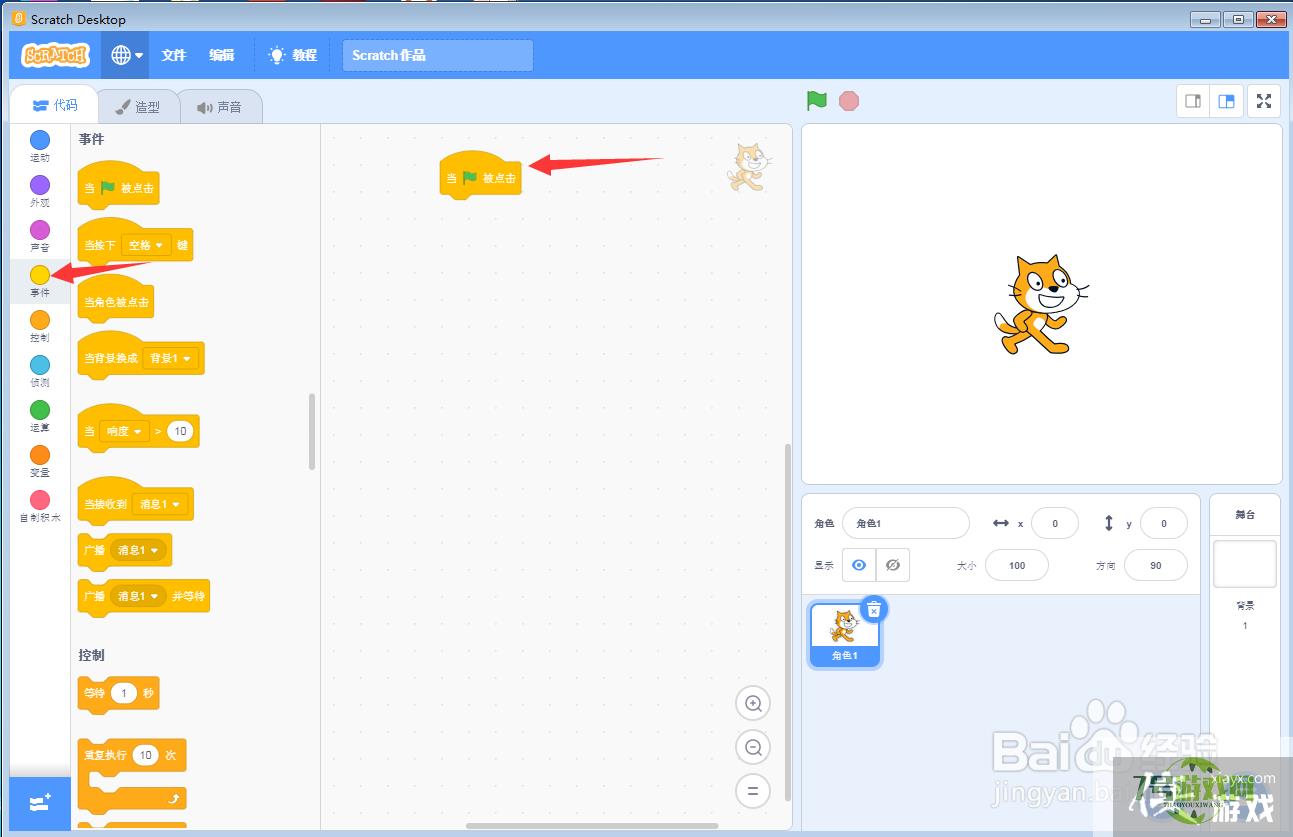Screen dimensions: 1293x837
Task: Click the red stop sign button
Action: pyautogui.click(x=849, y=101)
